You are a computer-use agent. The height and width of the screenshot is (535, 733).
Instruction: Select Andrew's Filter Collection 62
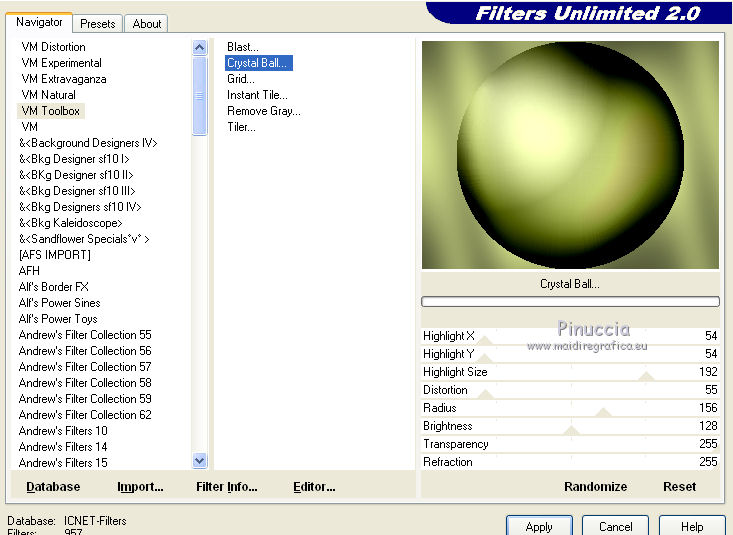pos(85,415)
